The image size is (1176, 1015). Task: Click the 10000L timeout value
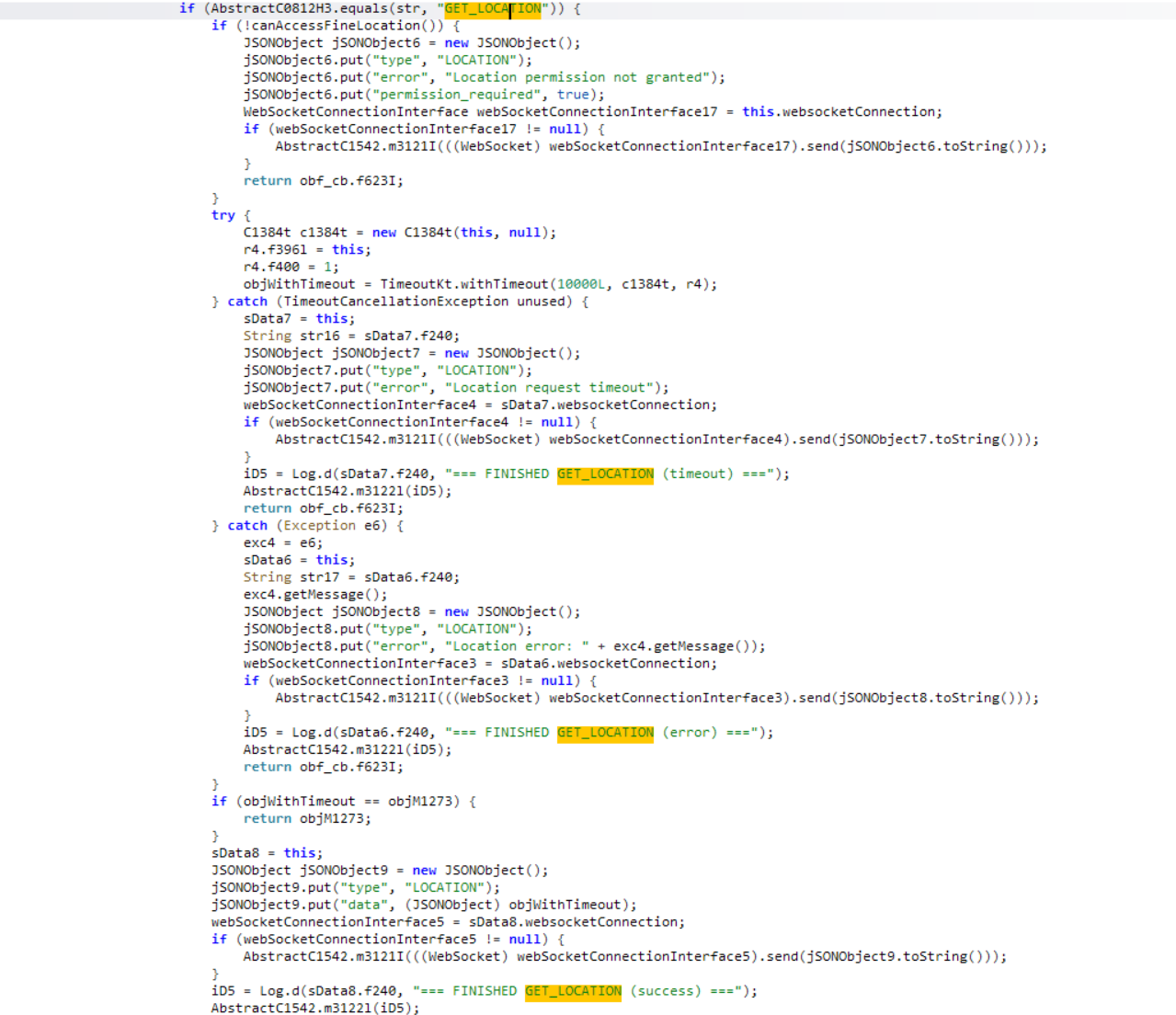point(581,284)
